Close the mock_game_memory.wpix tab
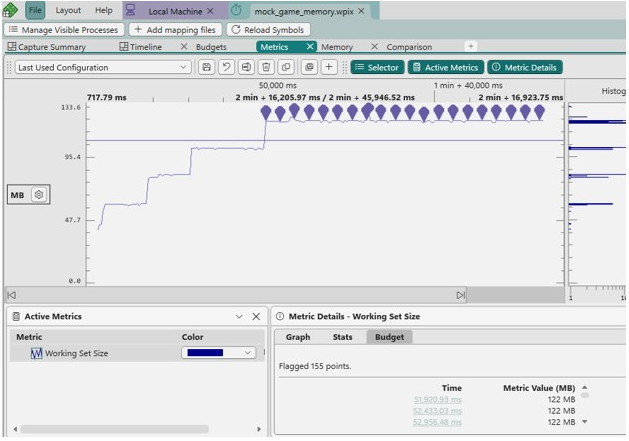Screen dimensions: 629x441 coord(361,11)
